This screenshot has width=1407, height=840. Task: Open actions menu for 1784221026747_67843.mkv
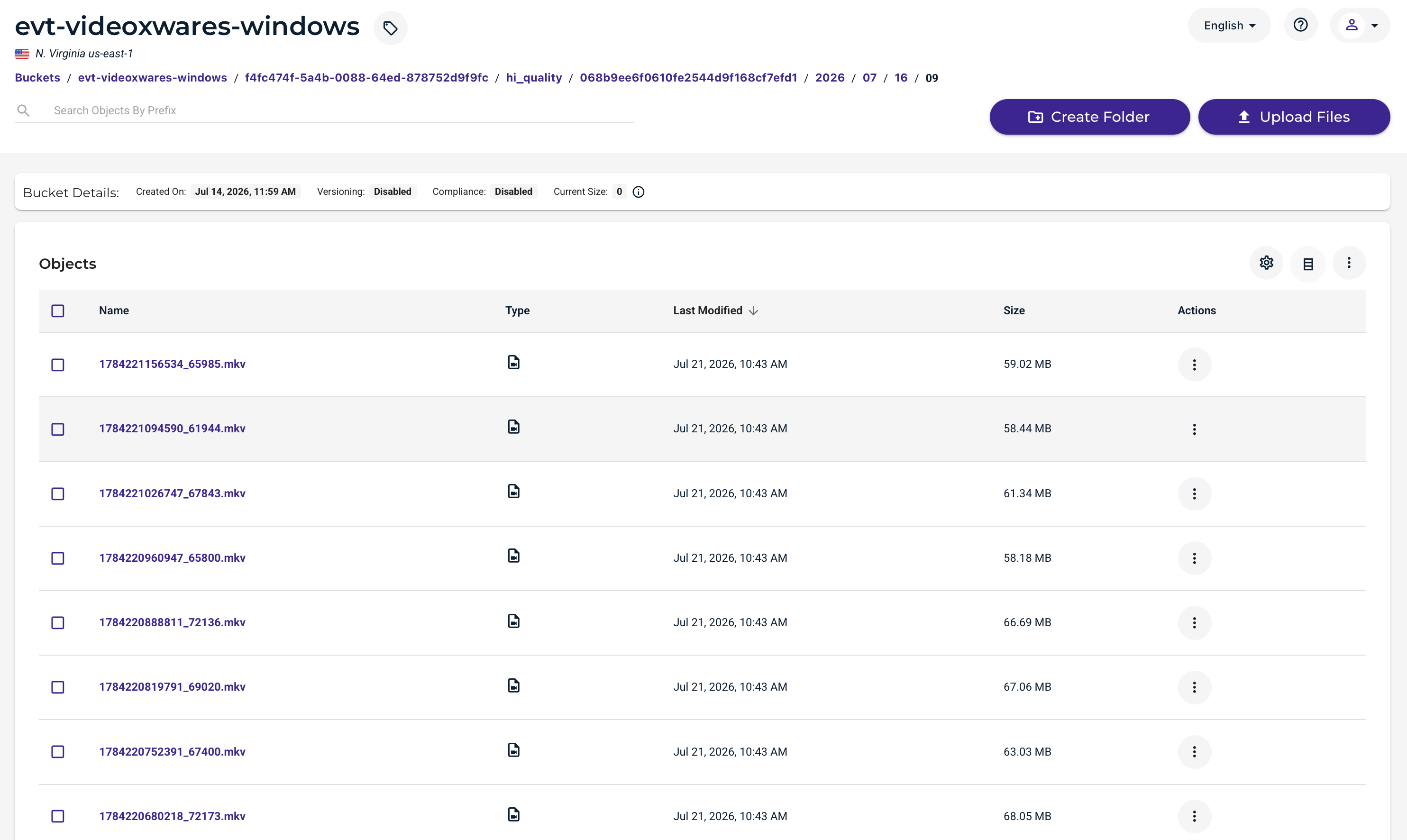point(1194,493)
